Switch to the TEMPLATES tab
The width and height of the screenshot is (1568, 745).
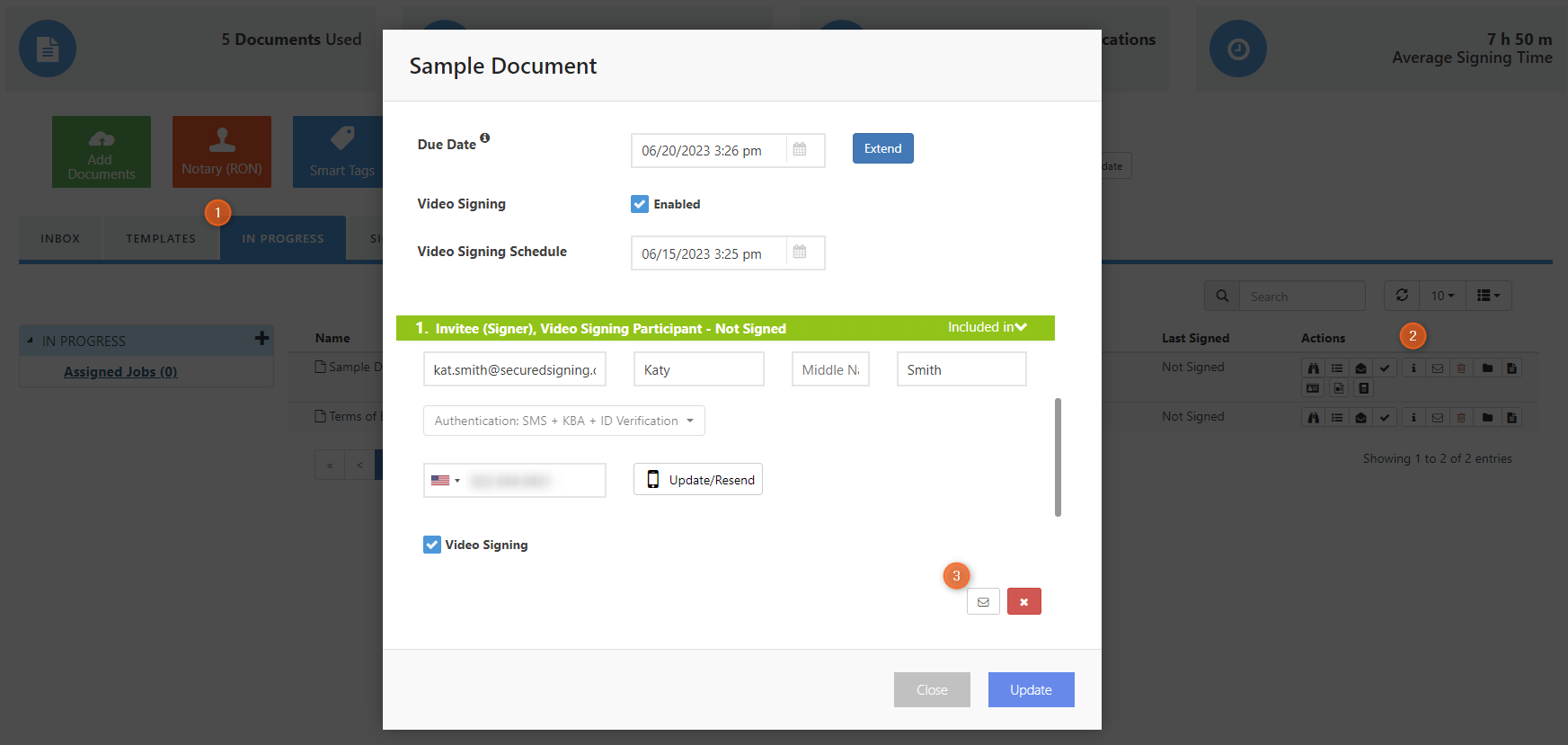[x=161, y=238]
